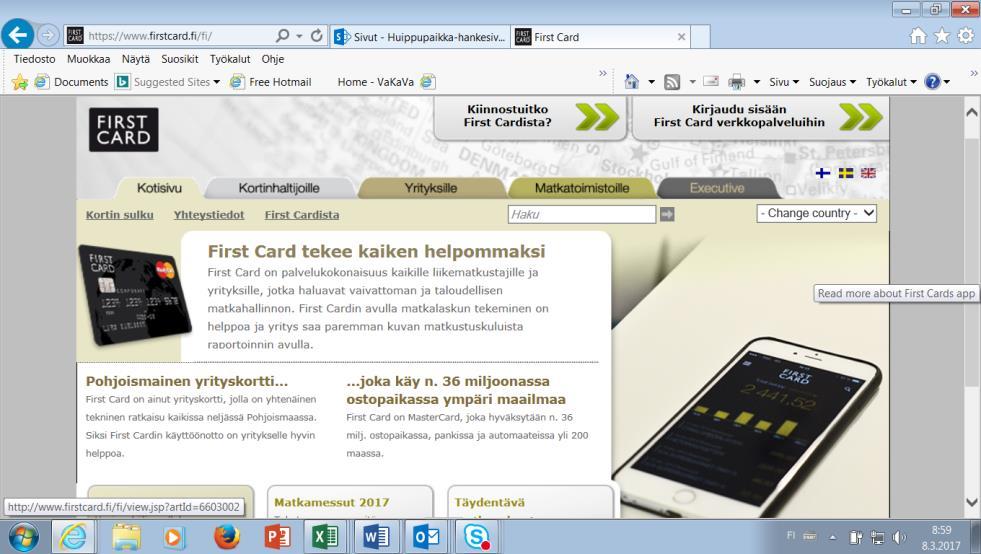Open the Documents favorites link

click(x=71, y=82)
